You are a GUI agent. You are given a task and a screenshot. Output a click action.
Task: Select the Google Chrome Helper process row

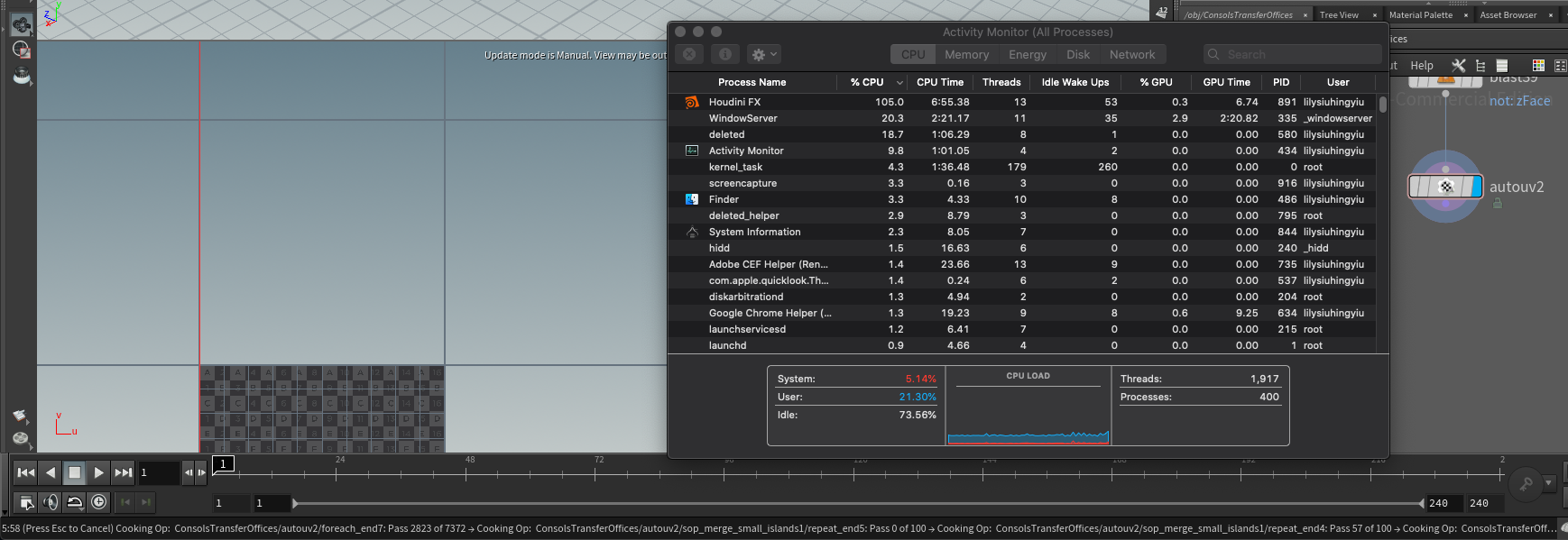coord(1022,313)
